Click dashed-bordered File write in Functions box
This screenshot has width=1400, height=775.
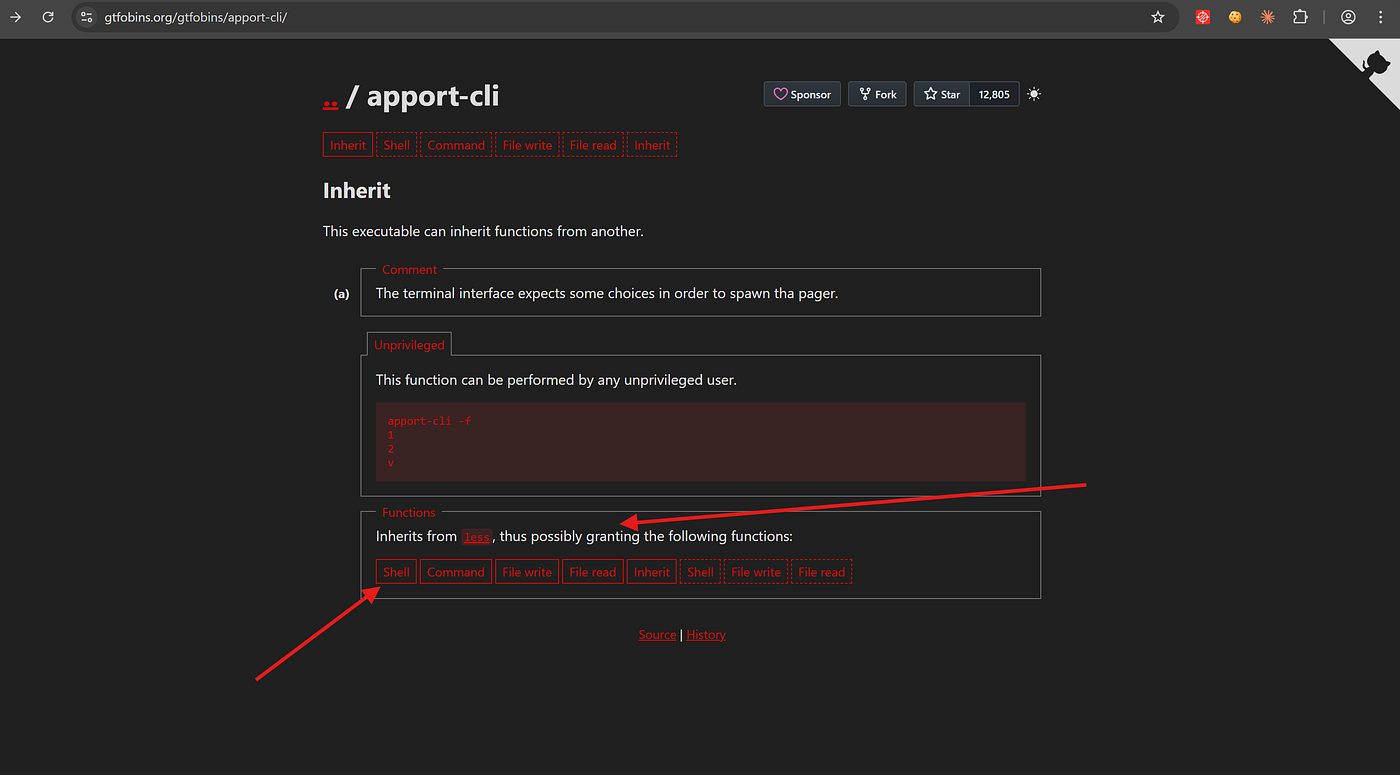tap(756, 572)
